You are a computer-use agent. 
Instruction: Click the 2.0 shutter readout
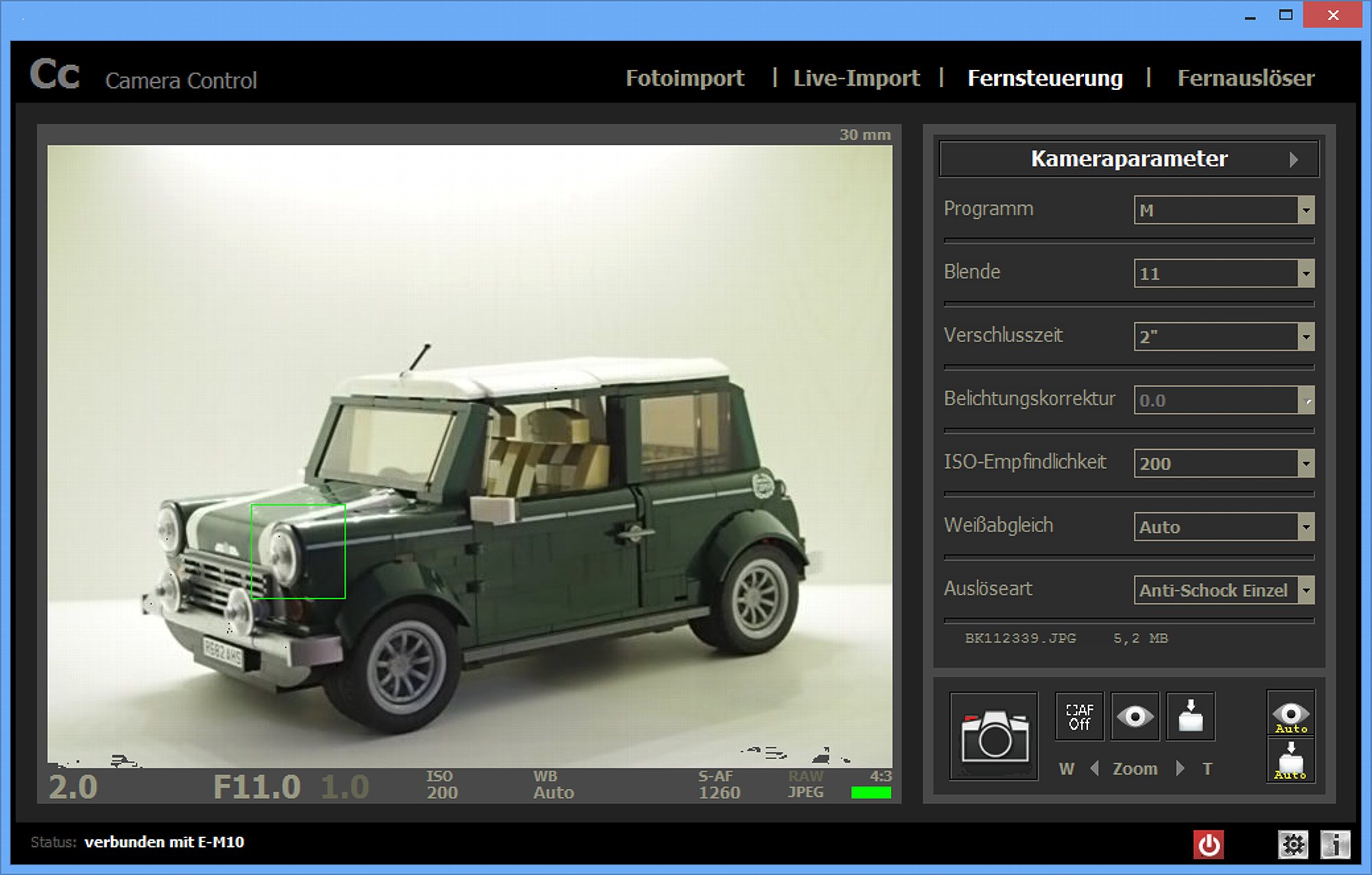pos(73,787)
